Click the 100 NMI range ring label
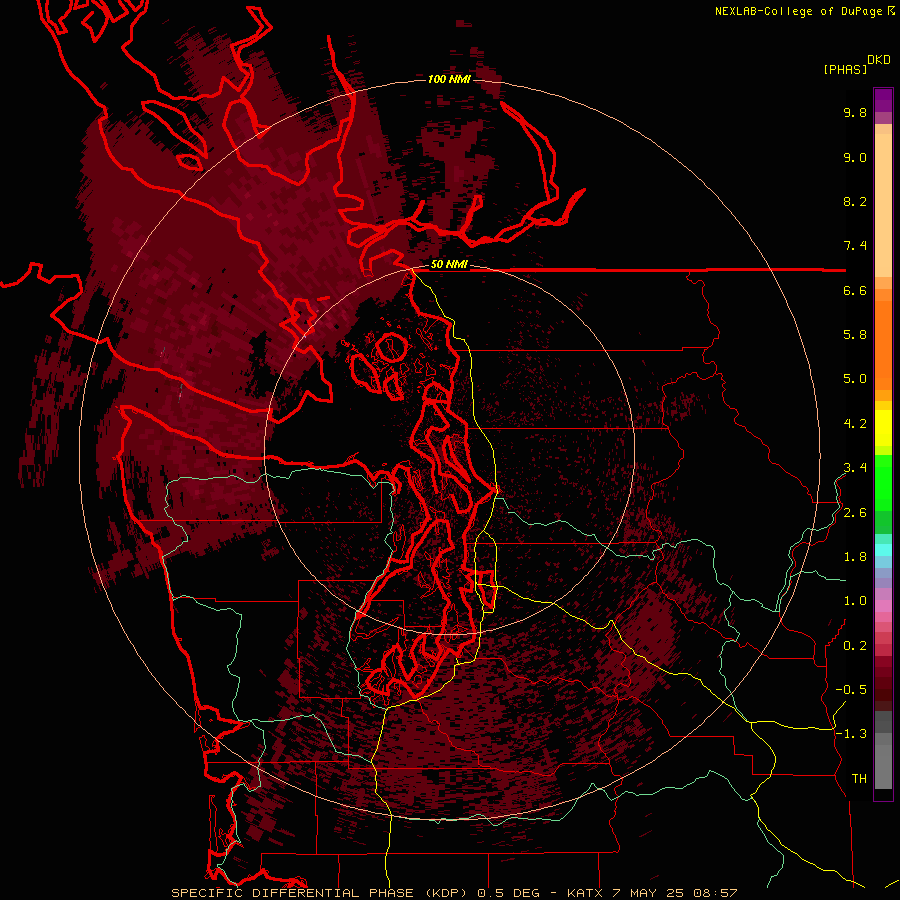 tap(449, 79)
